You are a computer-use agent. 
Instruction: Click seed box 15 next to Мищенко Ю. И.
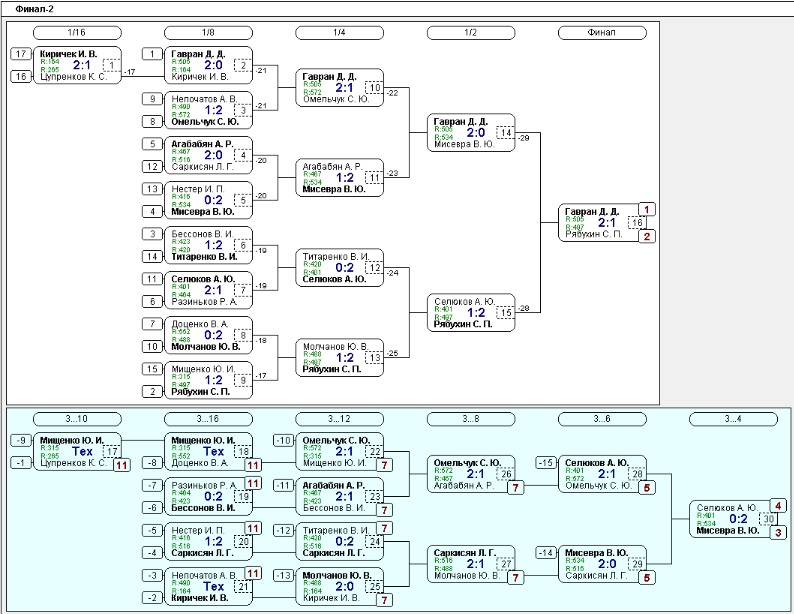point(152,369)
